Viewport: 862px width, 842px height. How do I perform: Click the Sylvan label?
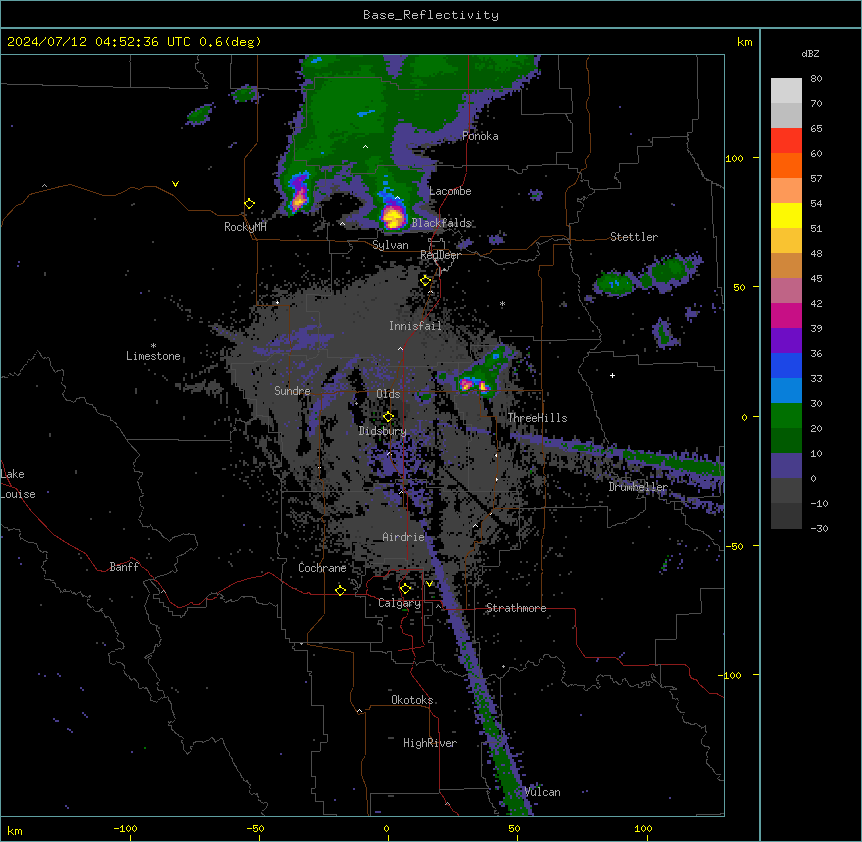point(390,245)
